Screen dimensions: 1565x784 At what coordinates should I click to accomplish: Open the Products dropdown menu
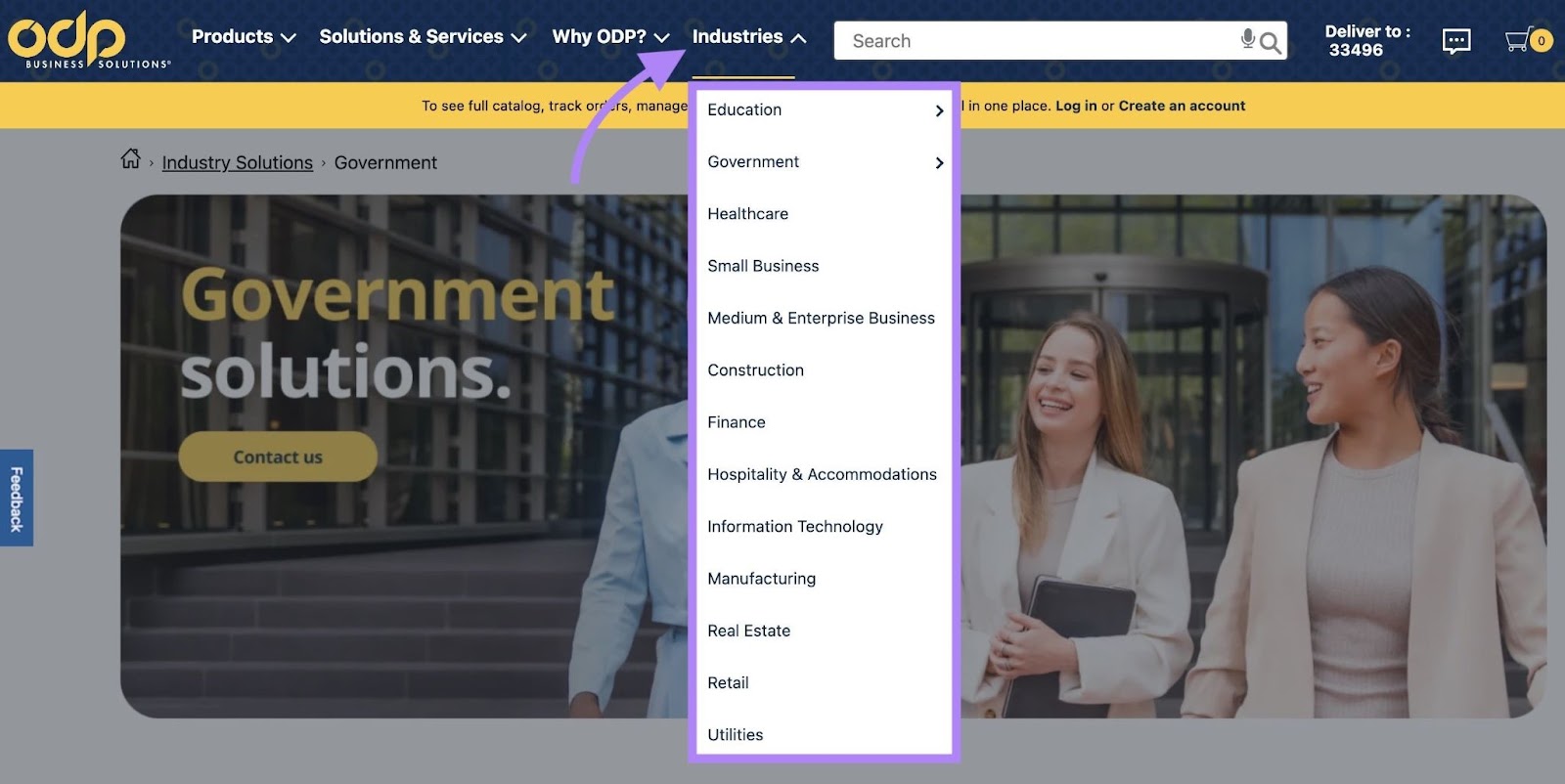point(244,37)
